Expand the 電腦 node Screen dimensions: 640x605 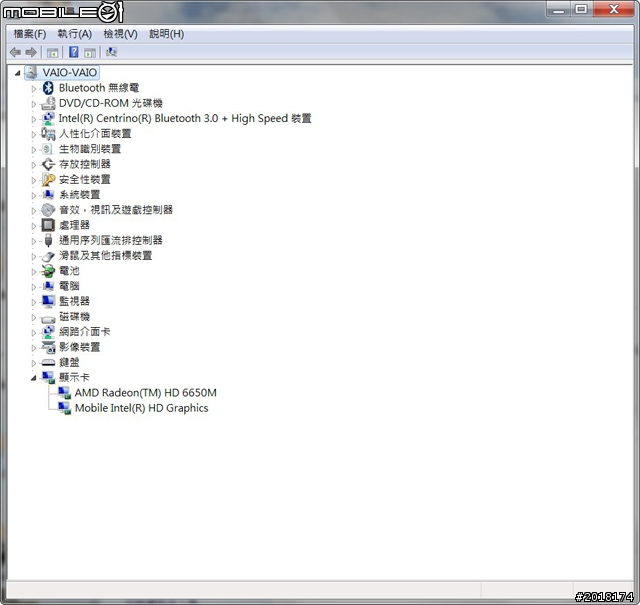34,287
